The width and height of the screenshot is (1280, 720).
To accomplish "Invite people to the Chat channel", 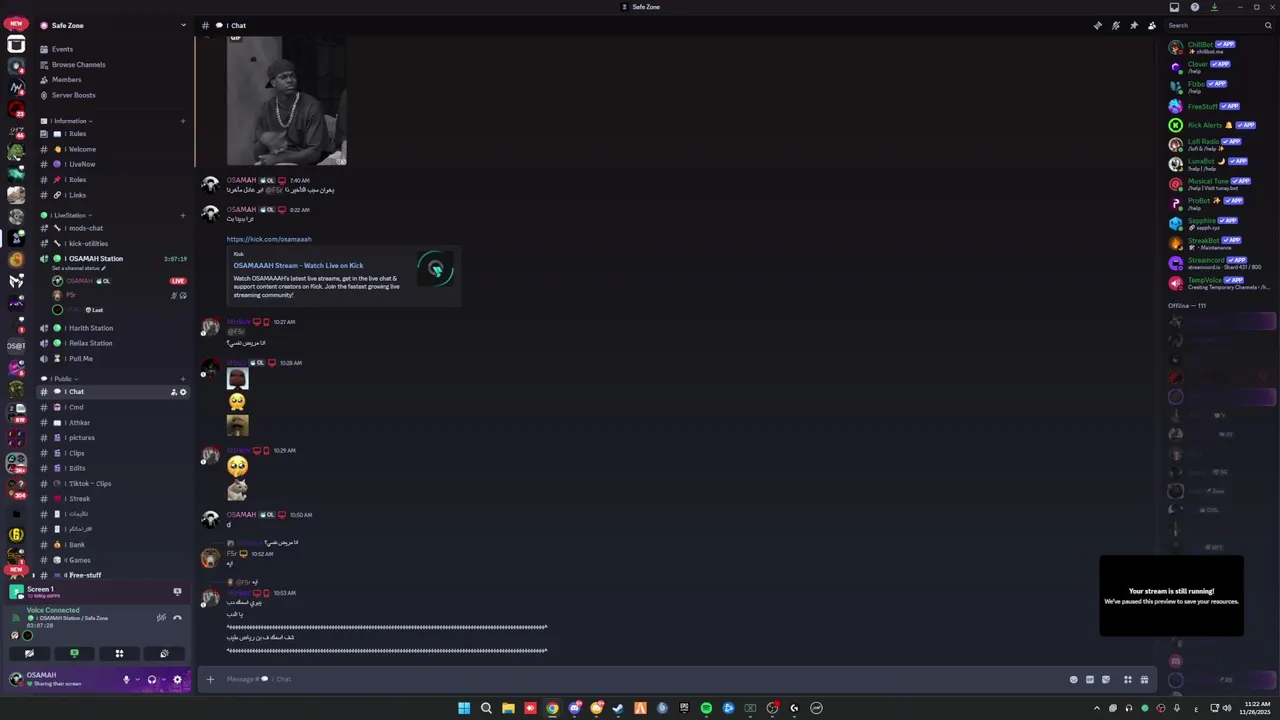I will (x=173, y=392).
